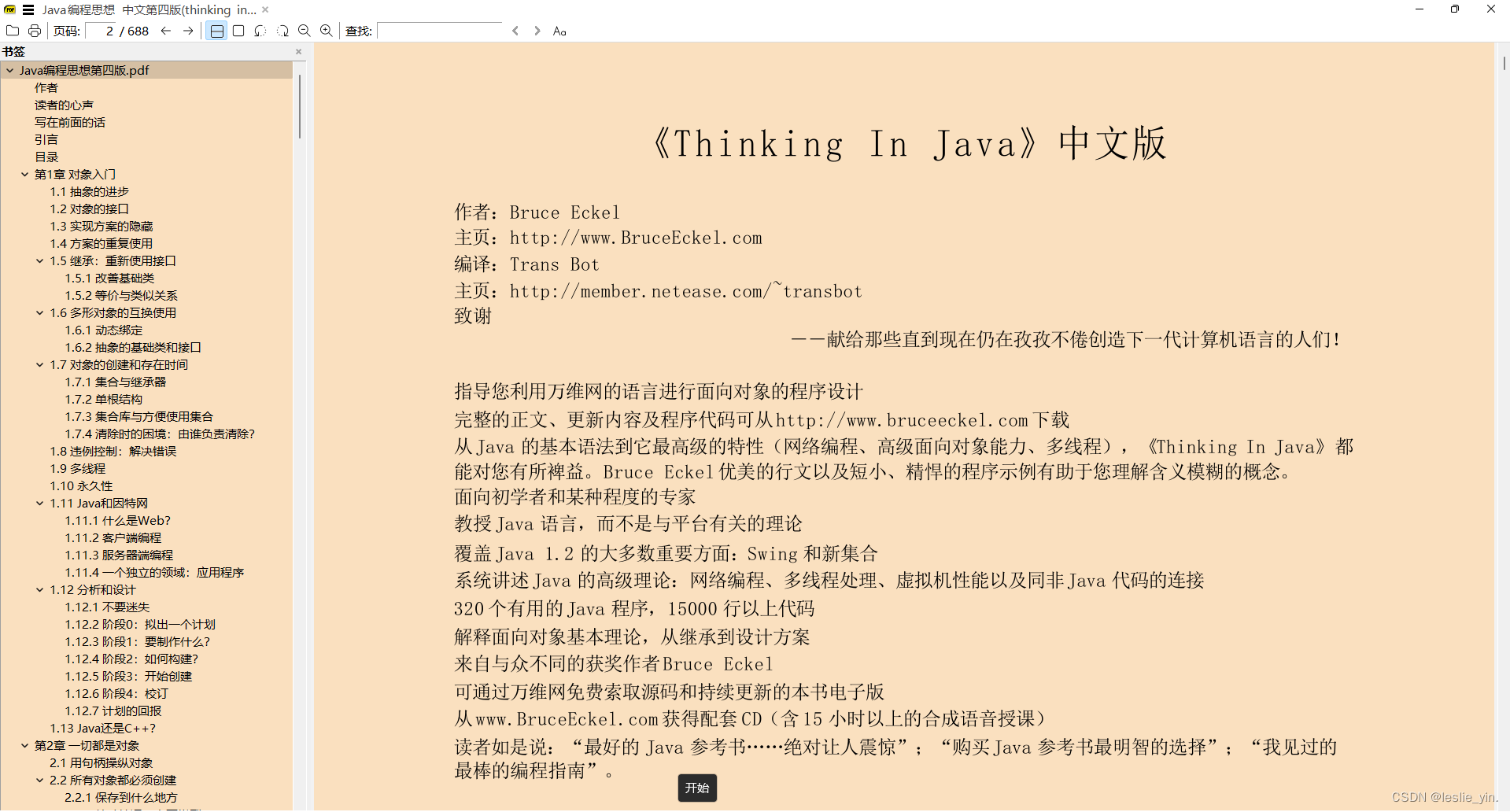Open bookmark 引言
This screenshot has width=1510, height=812.
click(x=46, y=139)
